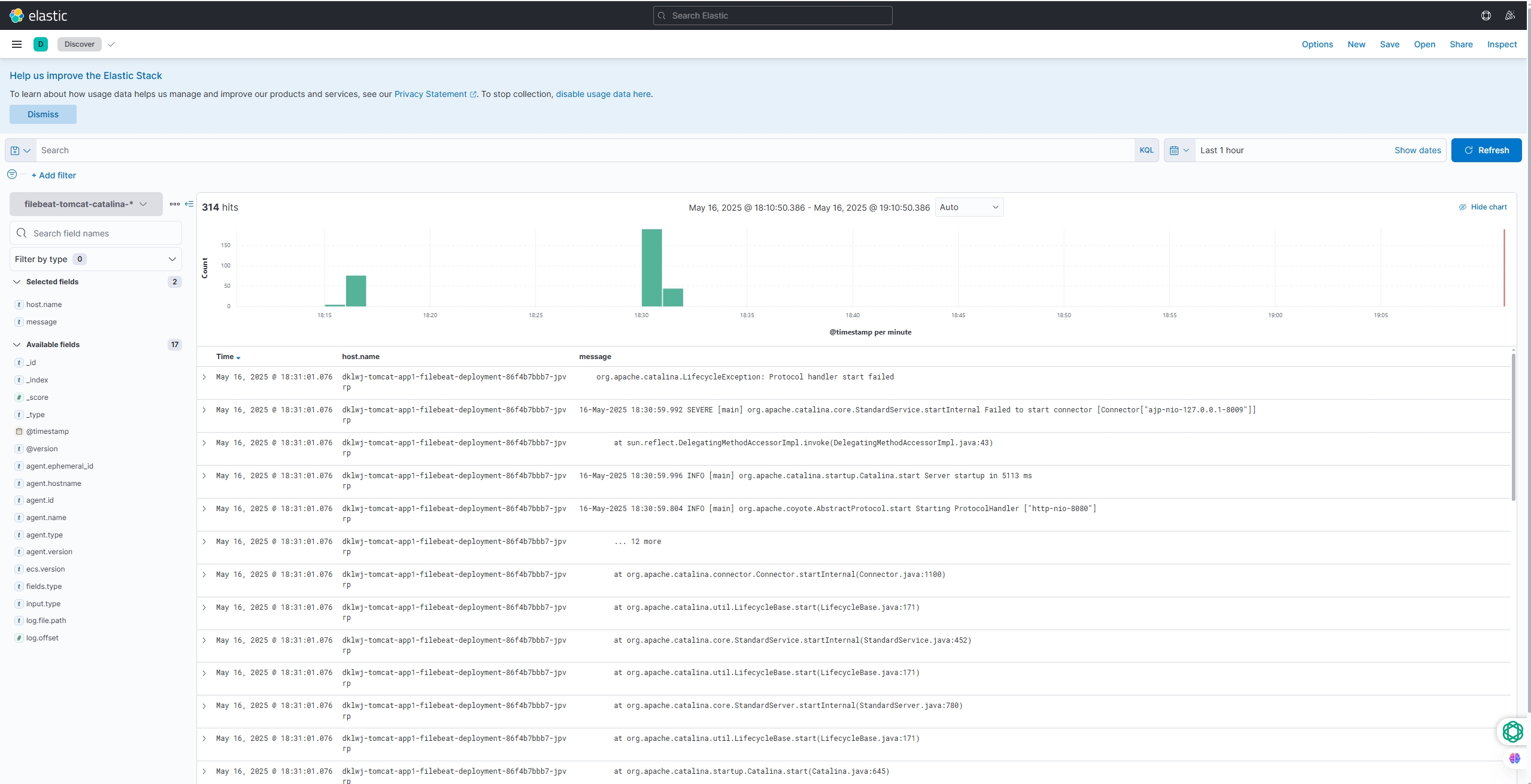1531x784 pixels.
Task: Click the host.name field type icon
Action: pos(19,305)
